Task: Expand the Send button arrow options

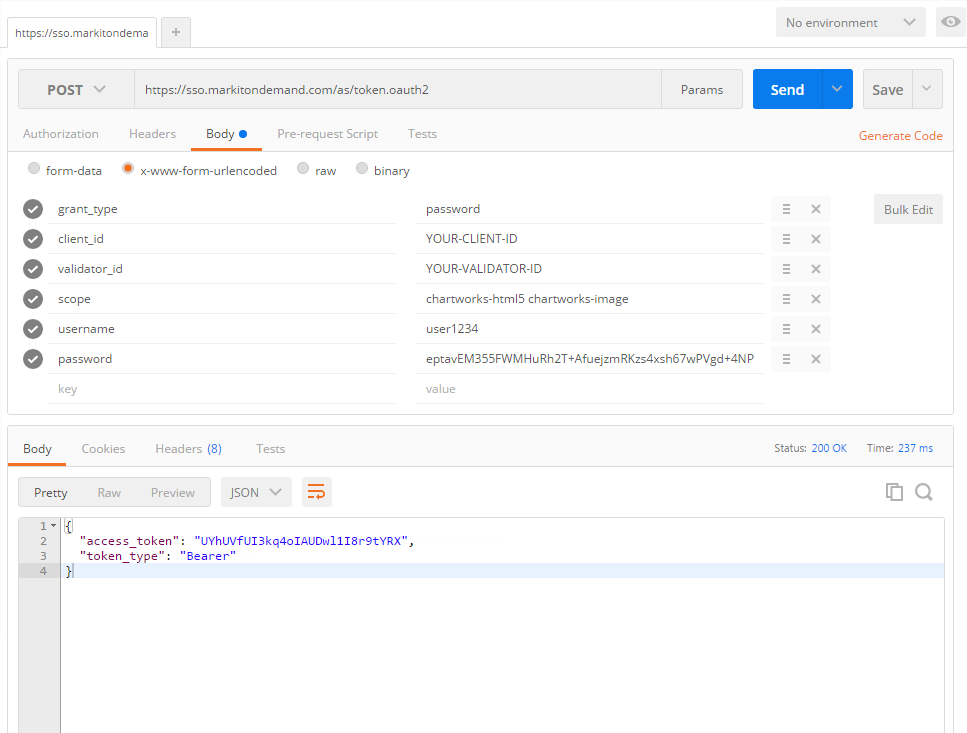Action: point(837,89)
